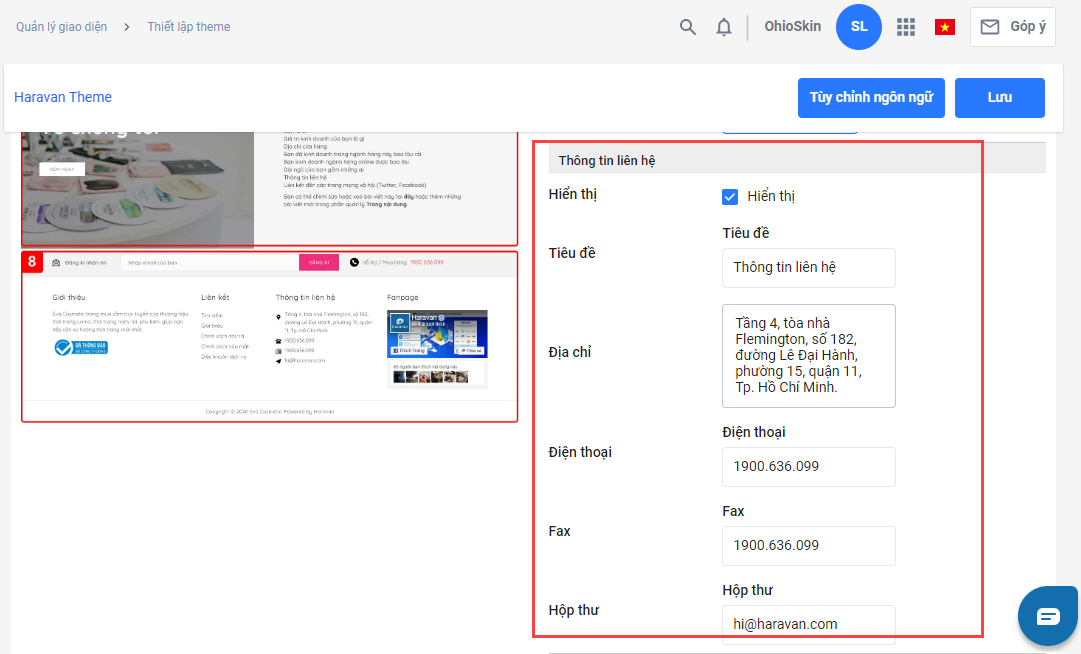Click the Fax number field
Viewport: 1081px width, 654px height.
pyautogui.click(x=808, y=546)
